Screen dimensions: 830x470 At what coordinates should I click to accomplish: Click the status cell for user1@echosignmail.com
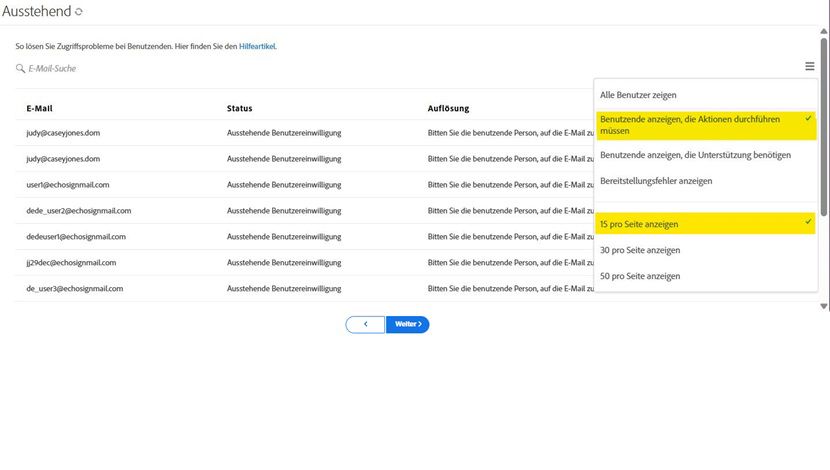point(284,185)
